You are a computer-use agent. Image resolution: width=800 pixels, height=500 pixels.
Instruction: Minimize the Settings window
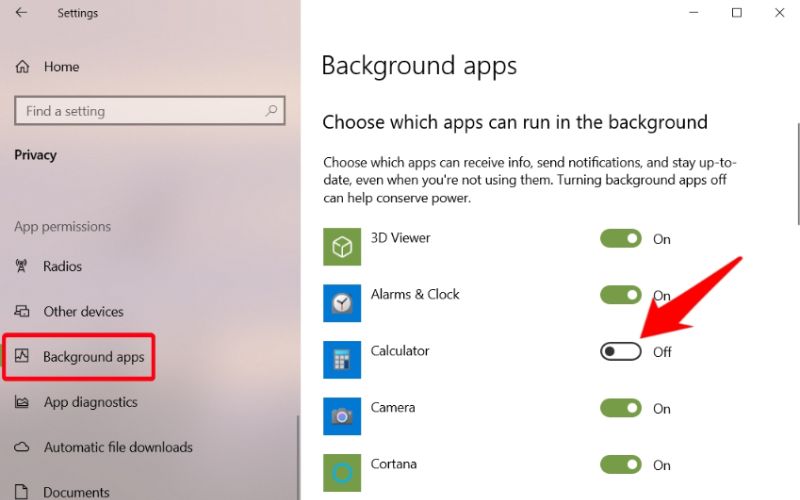tap(693, 12)
